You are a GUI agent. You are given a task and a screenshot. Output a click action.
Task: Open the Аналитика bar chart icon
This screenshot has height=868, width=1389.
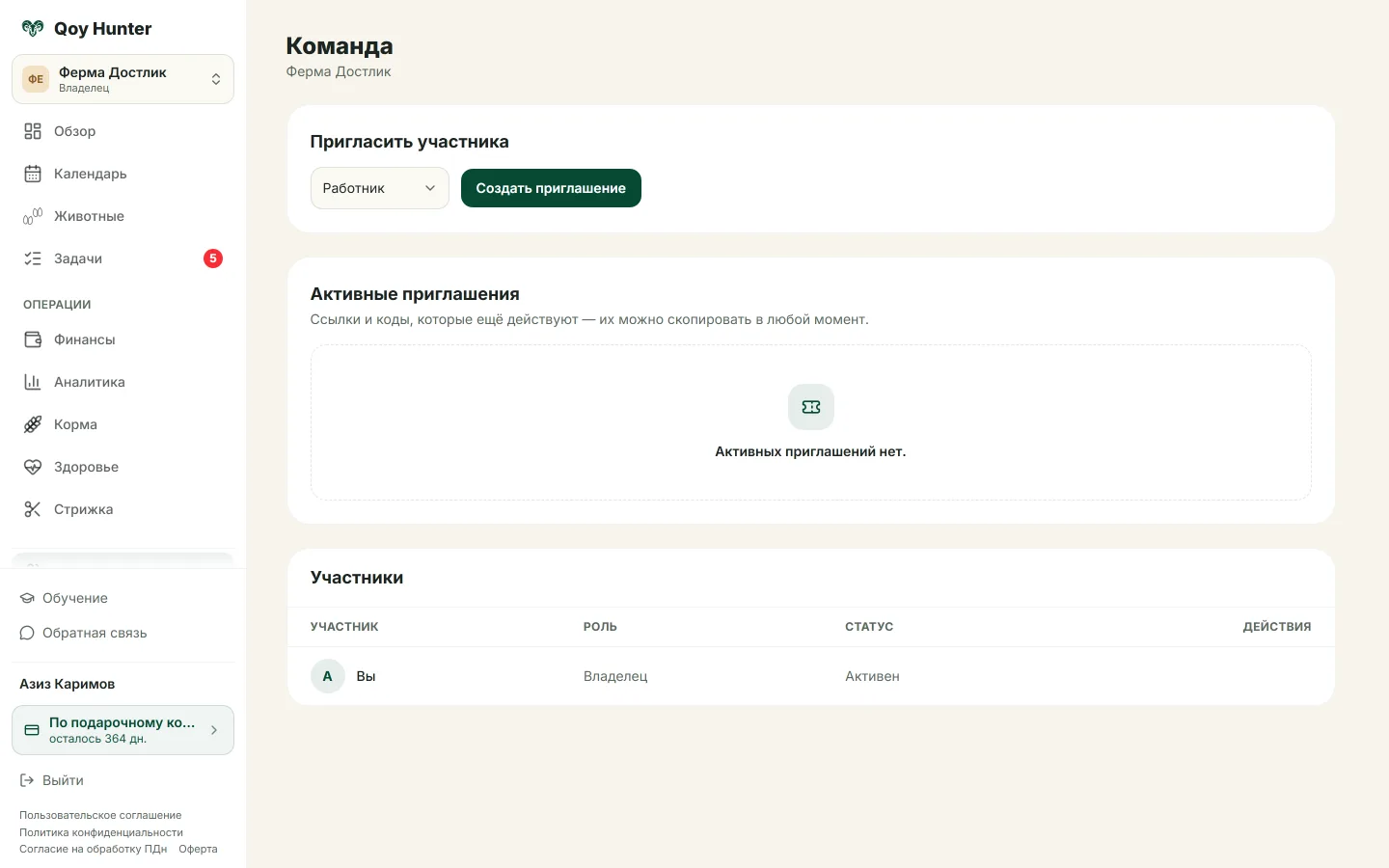click(33, 382)
